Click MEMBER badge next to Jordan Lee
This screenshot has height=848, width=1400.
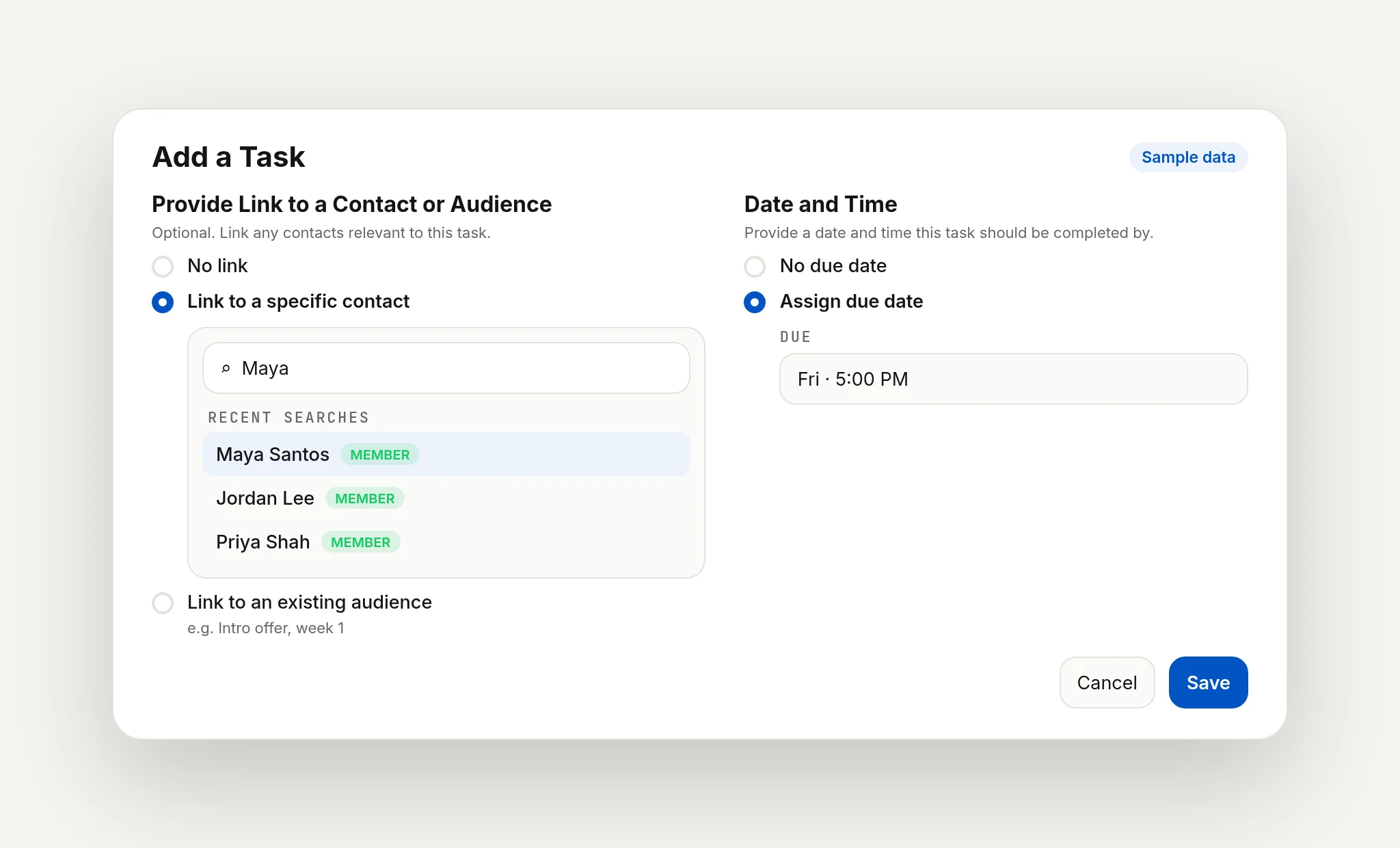click(365, 499)
